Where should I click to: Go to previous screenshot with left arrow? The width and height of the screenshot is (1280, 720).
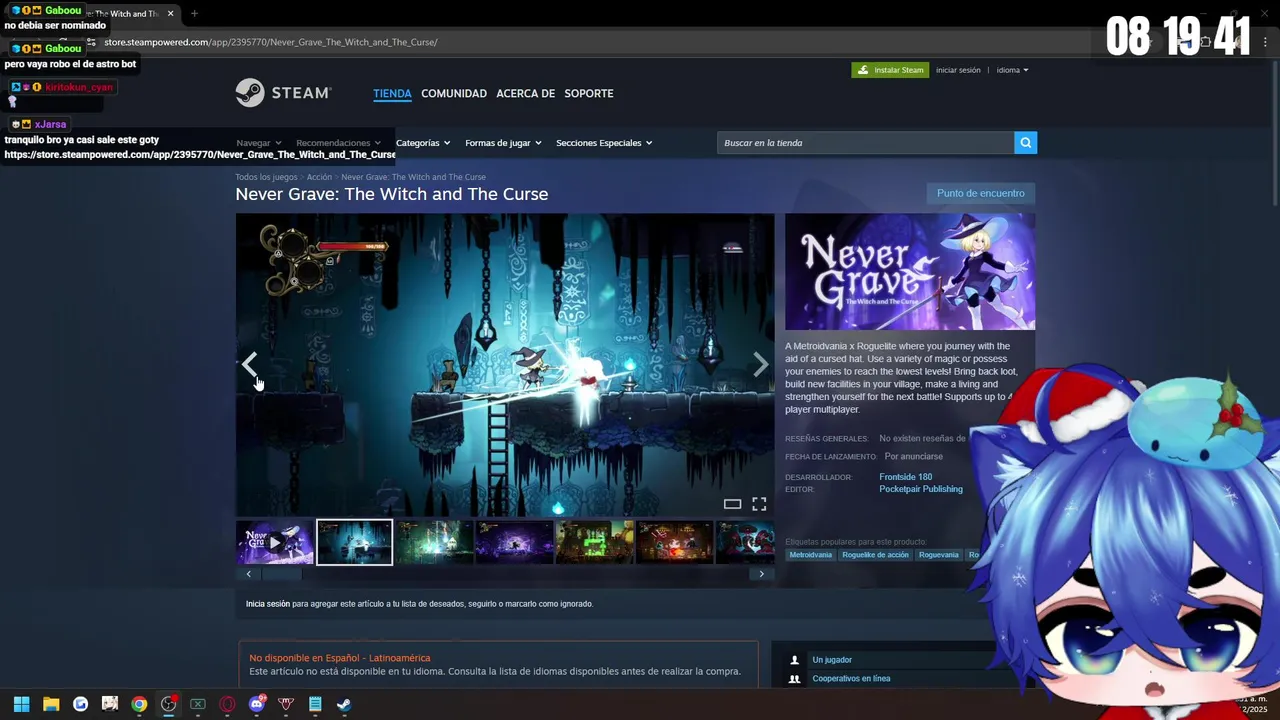tap(249, 365)
